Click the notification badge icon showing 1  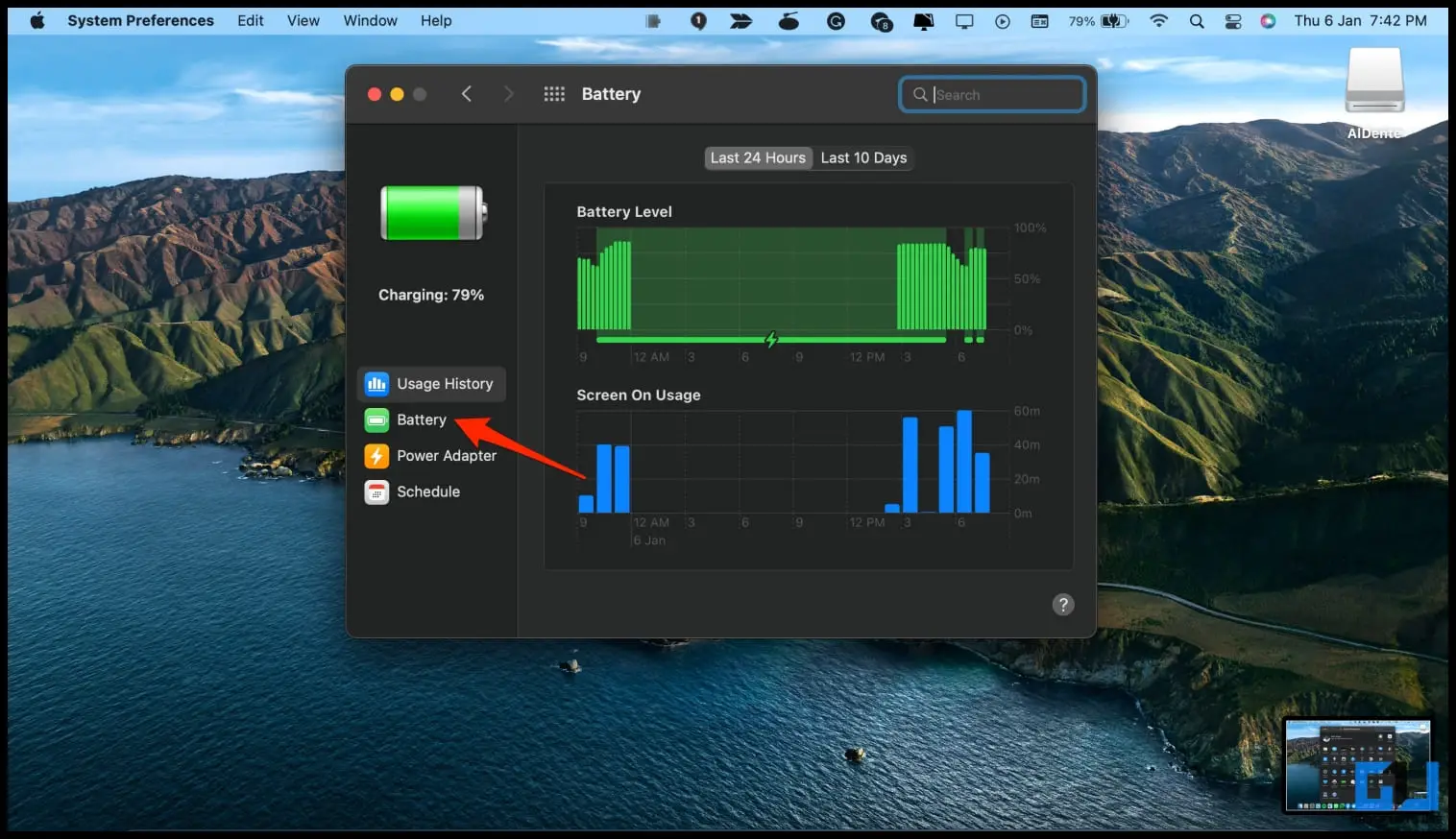coord(698,20)
